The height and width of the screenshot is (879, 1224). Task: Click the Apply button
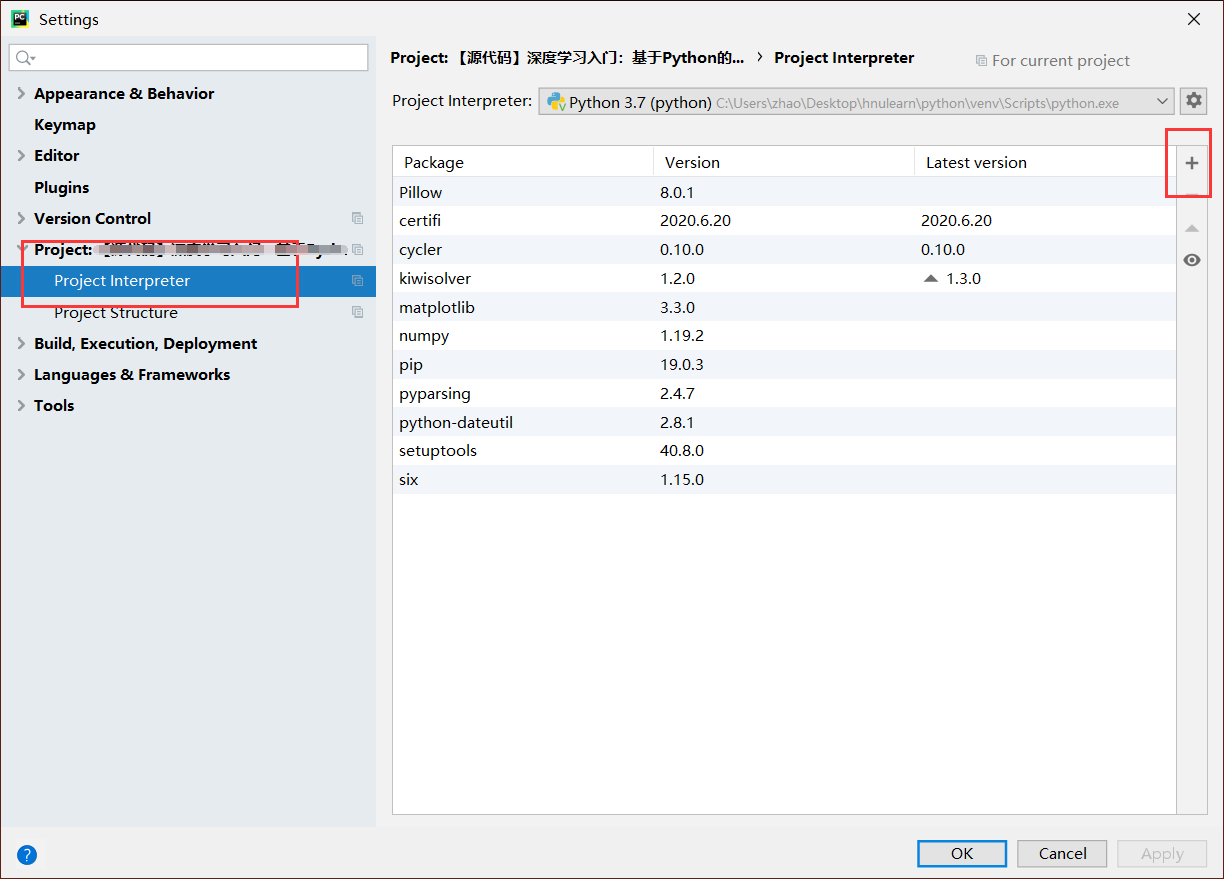point(1162,853)
